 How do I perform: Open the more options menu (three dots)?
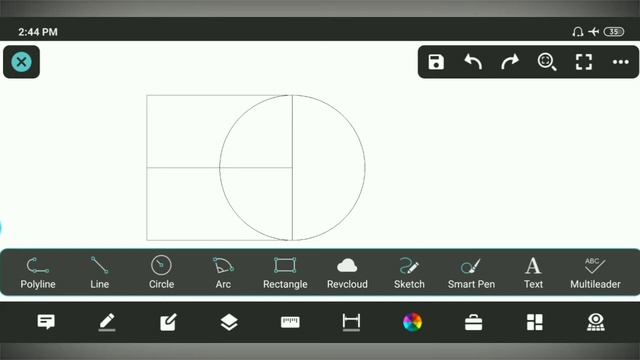(x=620, y=62)
